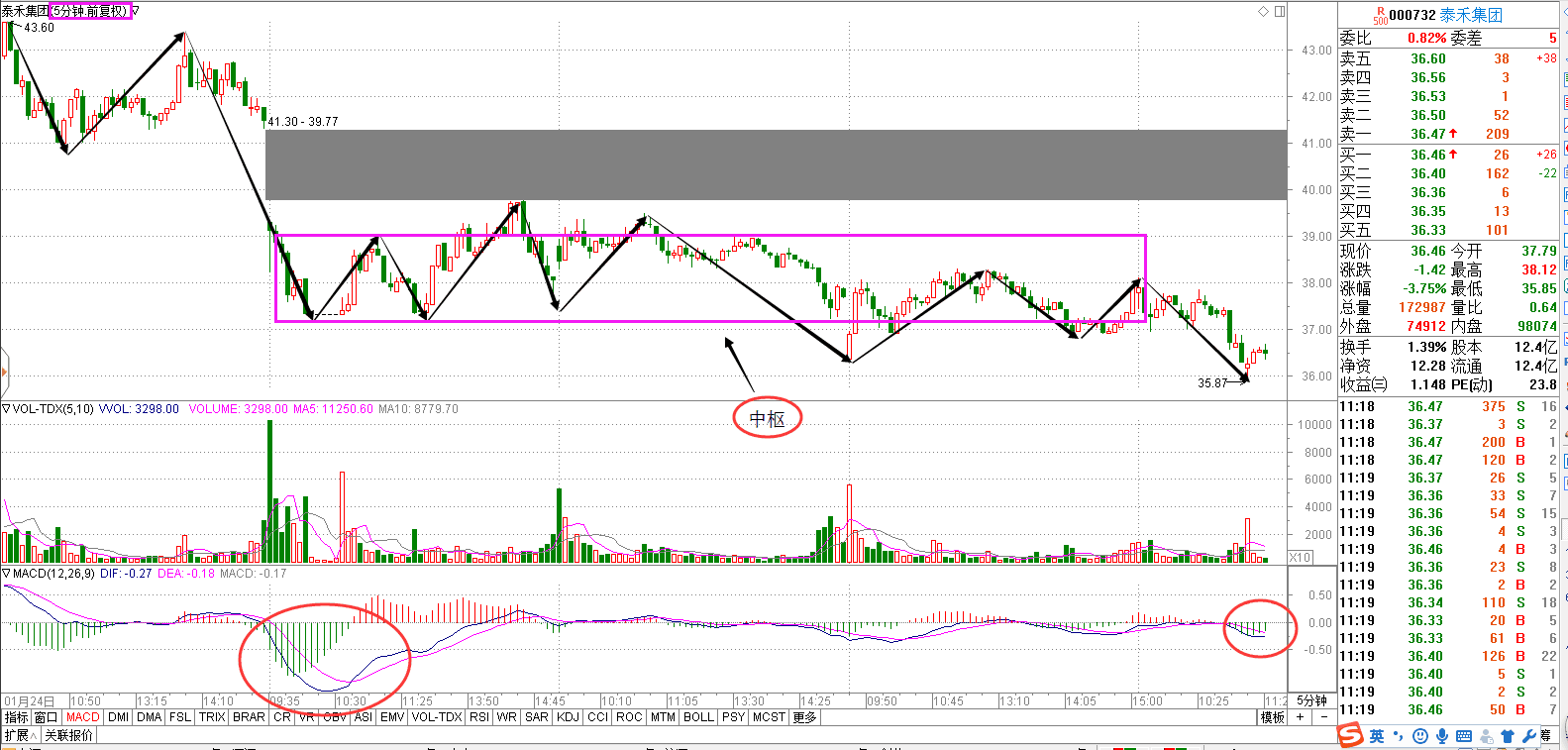This screenshot has width=1568, height=750.
Task: Open Sogou emoji smiley panel
Action: click(x=1420, y=736)
